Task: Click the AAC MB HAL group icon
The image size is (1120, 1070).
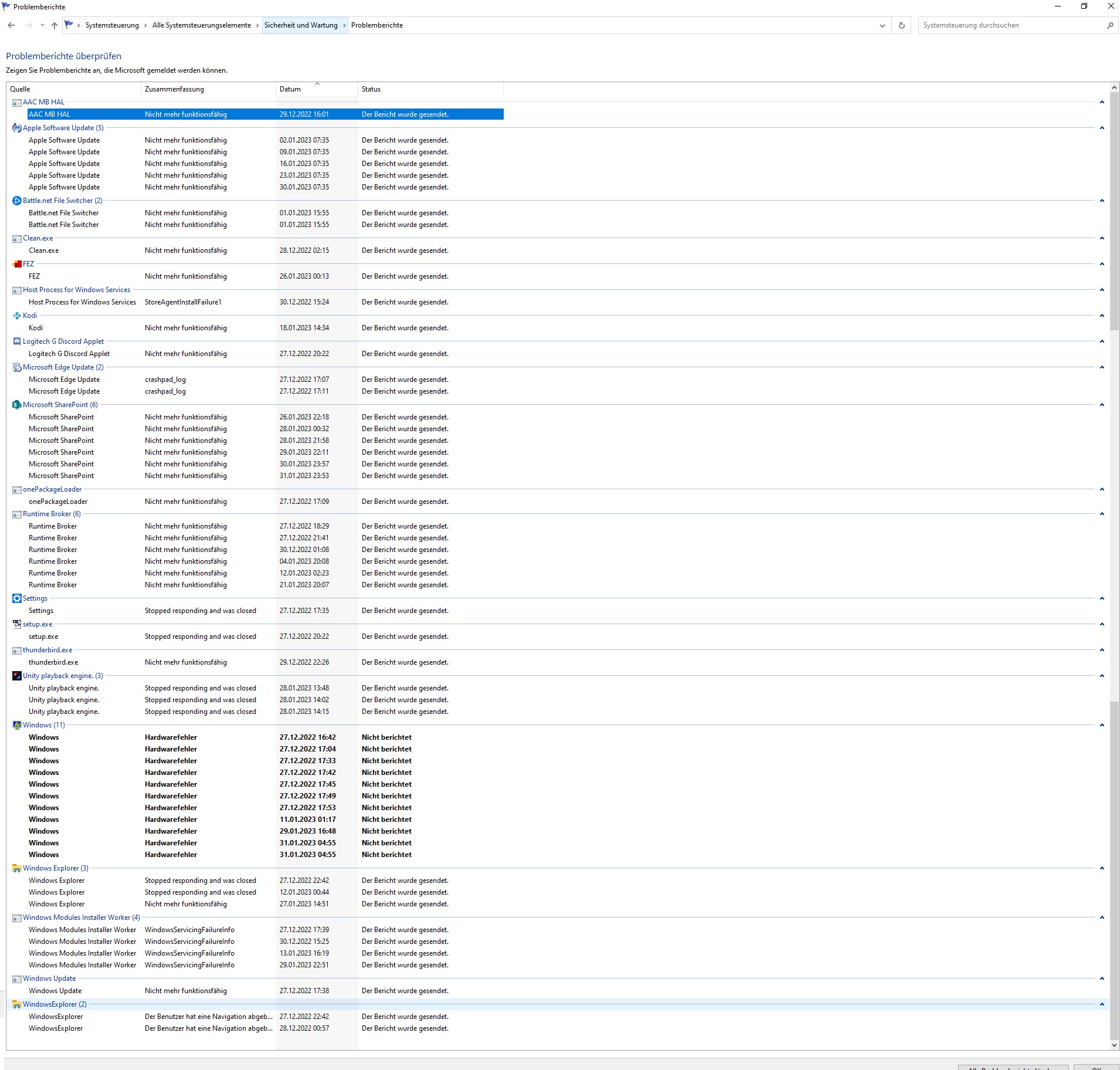Action: (17, 103)
